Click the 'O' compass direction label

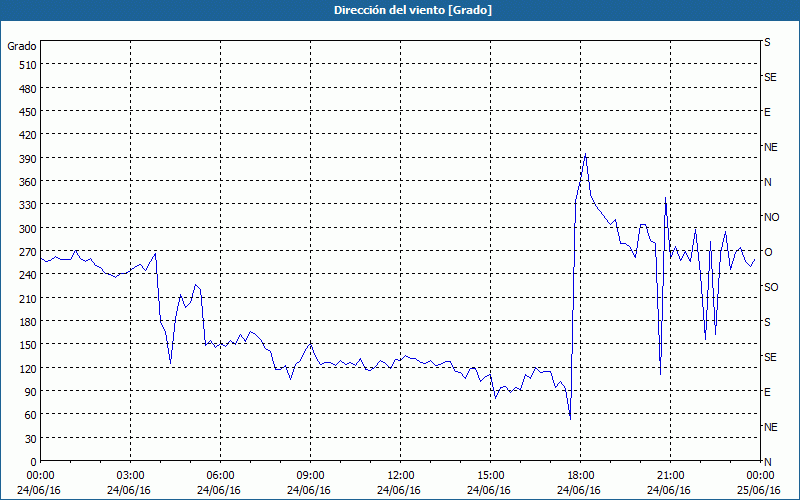tap(768, 252)
